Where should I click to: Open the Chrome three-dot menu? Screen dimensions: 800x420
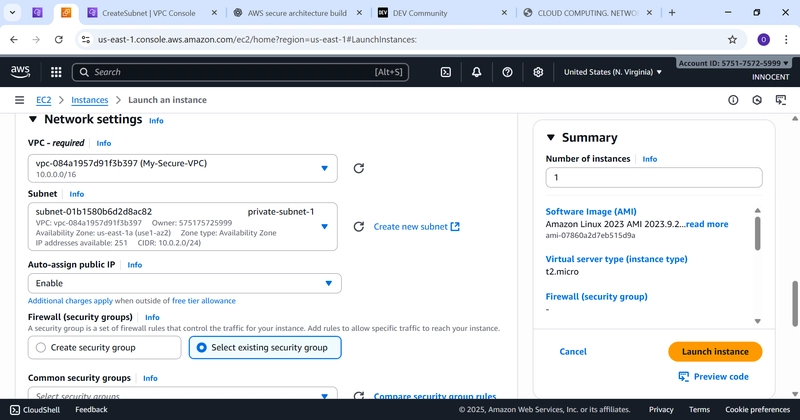pyautogui.click(x=786, y=39)
